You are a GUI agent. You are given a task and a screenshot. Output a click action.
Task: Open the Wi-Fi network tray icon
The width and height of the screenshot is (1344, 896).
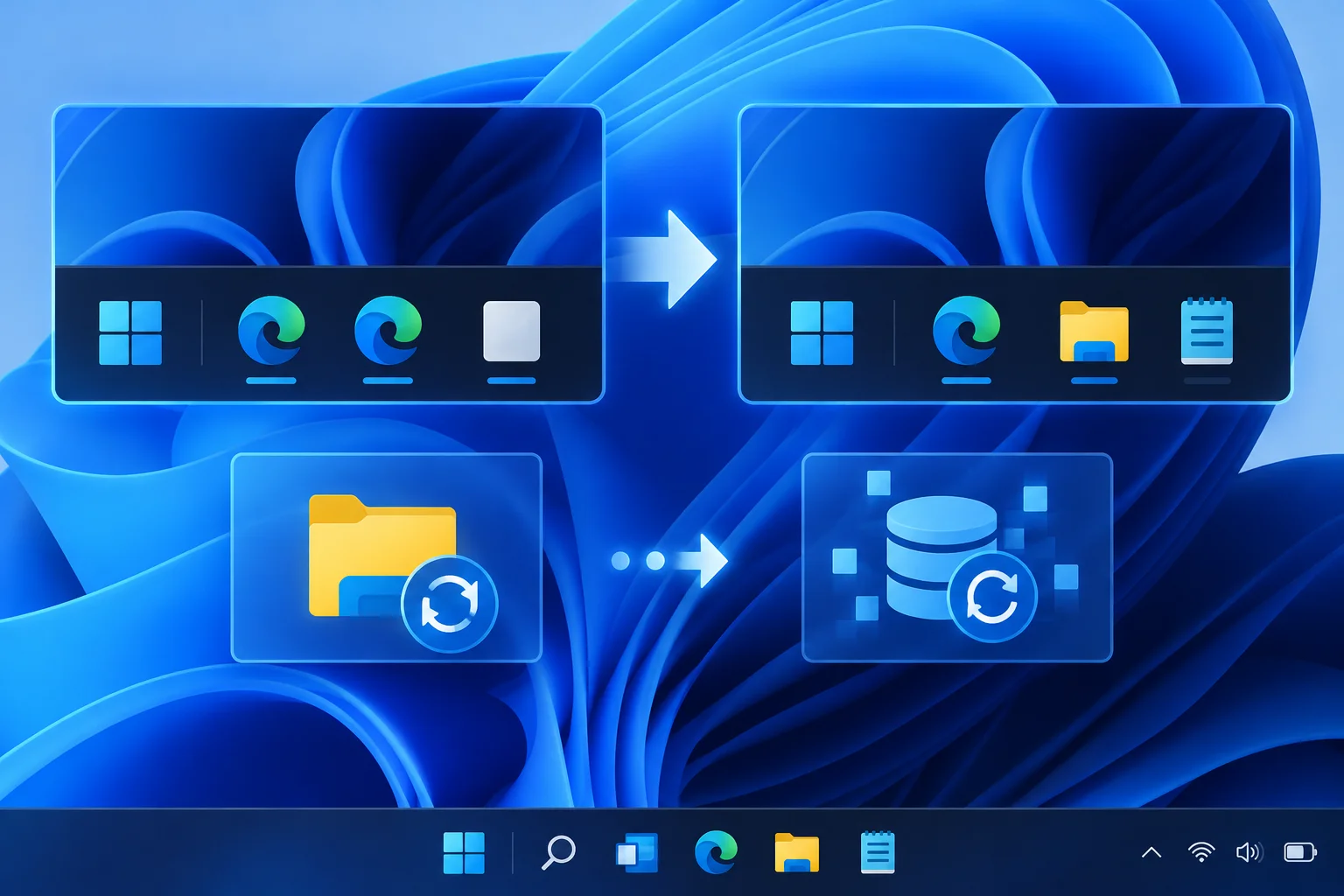(1201, 851)
